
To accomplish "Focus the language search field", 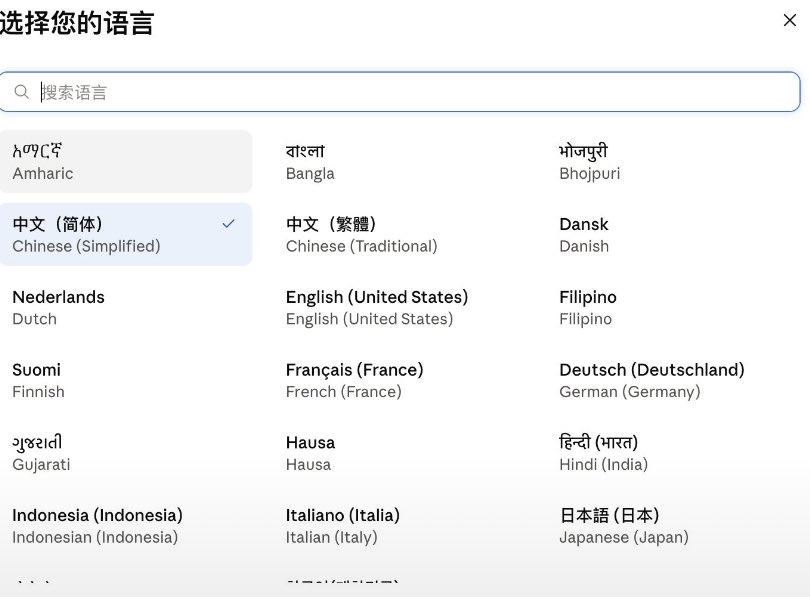I will 399,92.
